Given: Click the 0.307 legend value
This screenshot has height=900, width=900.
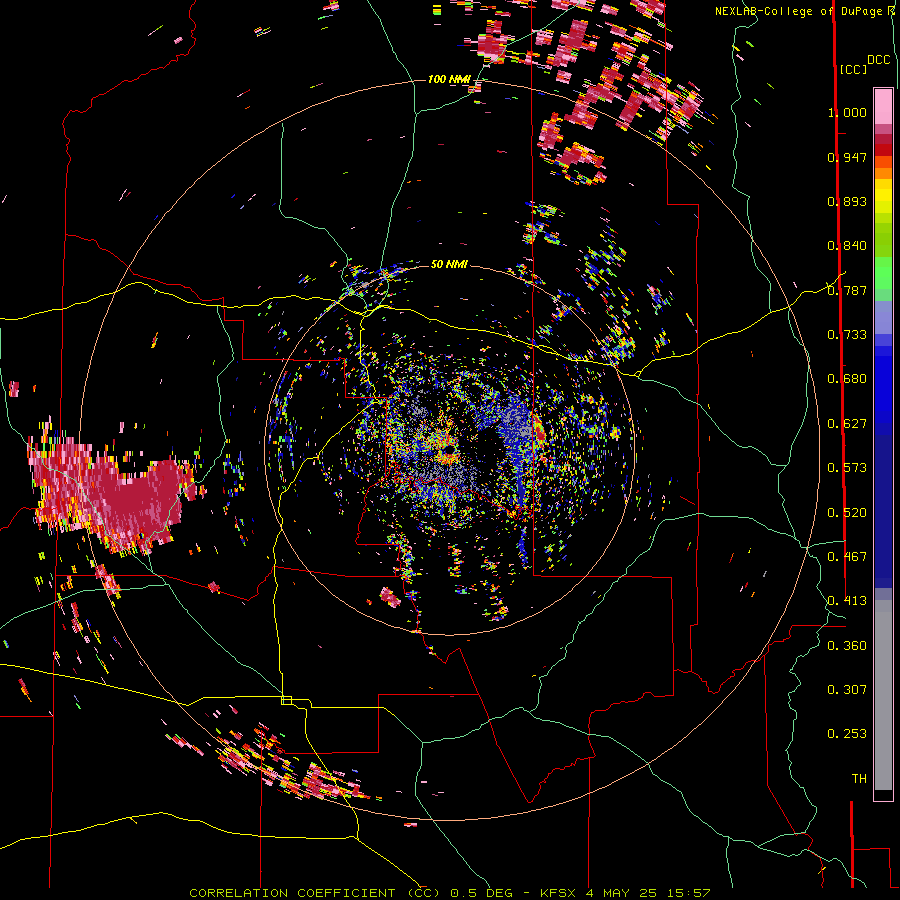Looking at the screenshot, I should pos(847,690).
